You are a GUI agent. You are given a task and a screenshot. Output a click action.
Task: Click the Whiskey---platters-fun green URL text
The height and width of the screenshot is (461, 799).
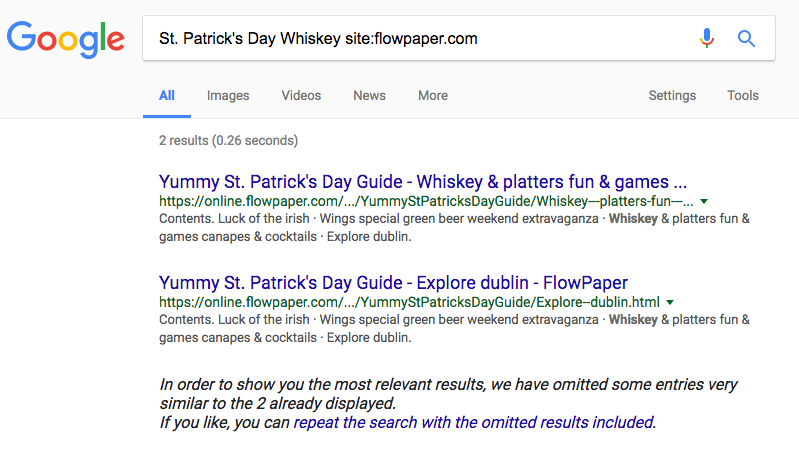tap(426, 201)
